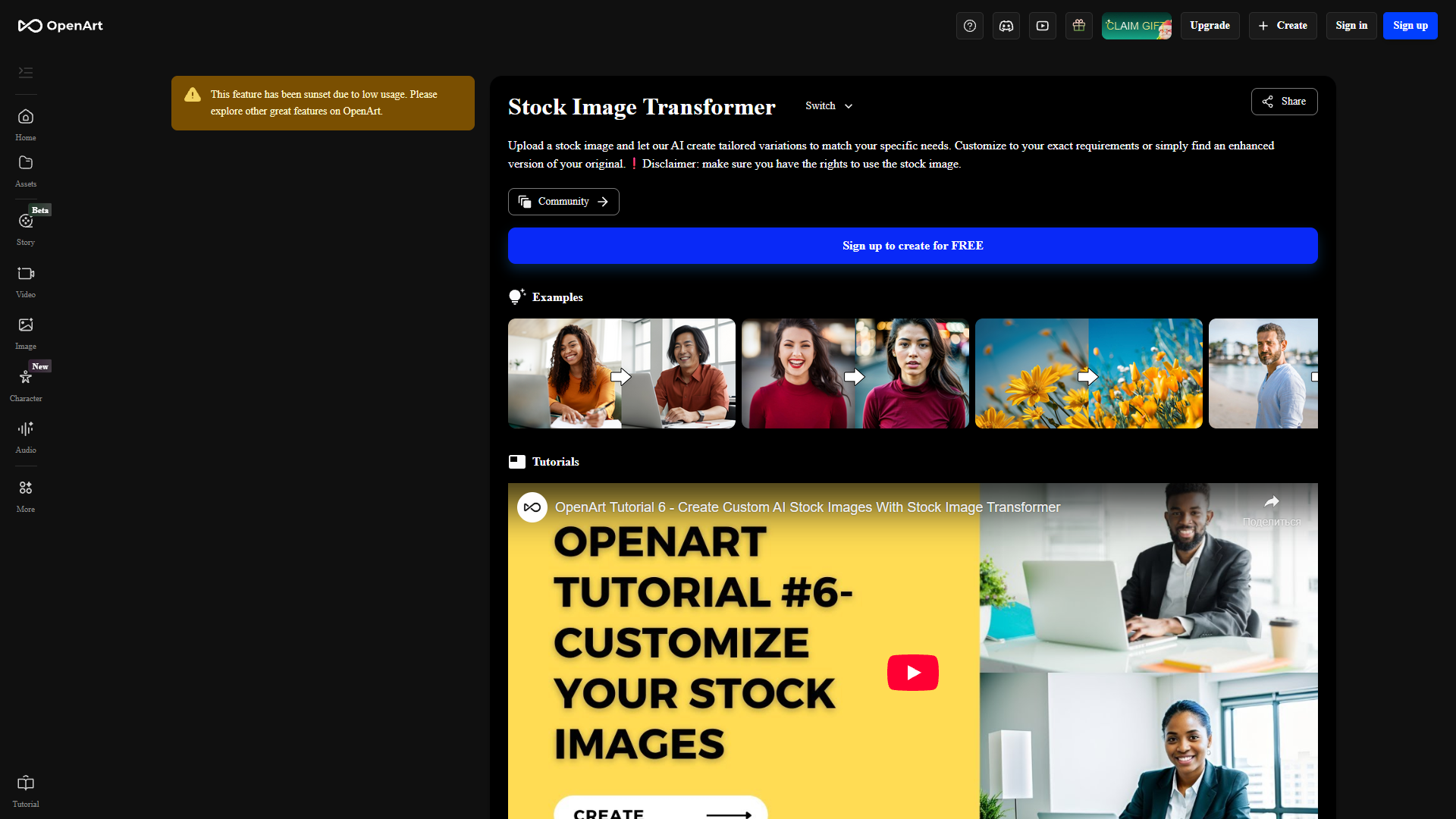Screen dimensions: 1456x819
Task: Open the Switch dropdown
Action: [829, 106]
